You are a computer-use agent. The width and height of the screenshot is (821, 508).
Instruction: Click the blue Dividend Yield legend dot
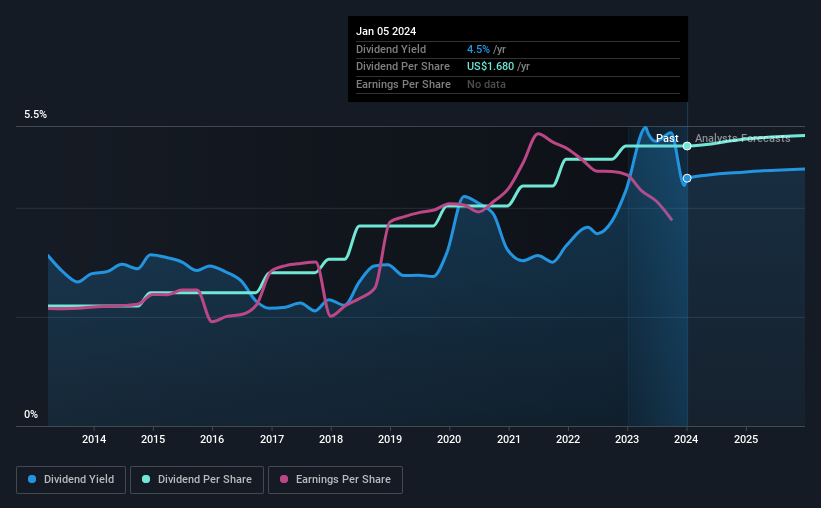(x=32, y=479)
